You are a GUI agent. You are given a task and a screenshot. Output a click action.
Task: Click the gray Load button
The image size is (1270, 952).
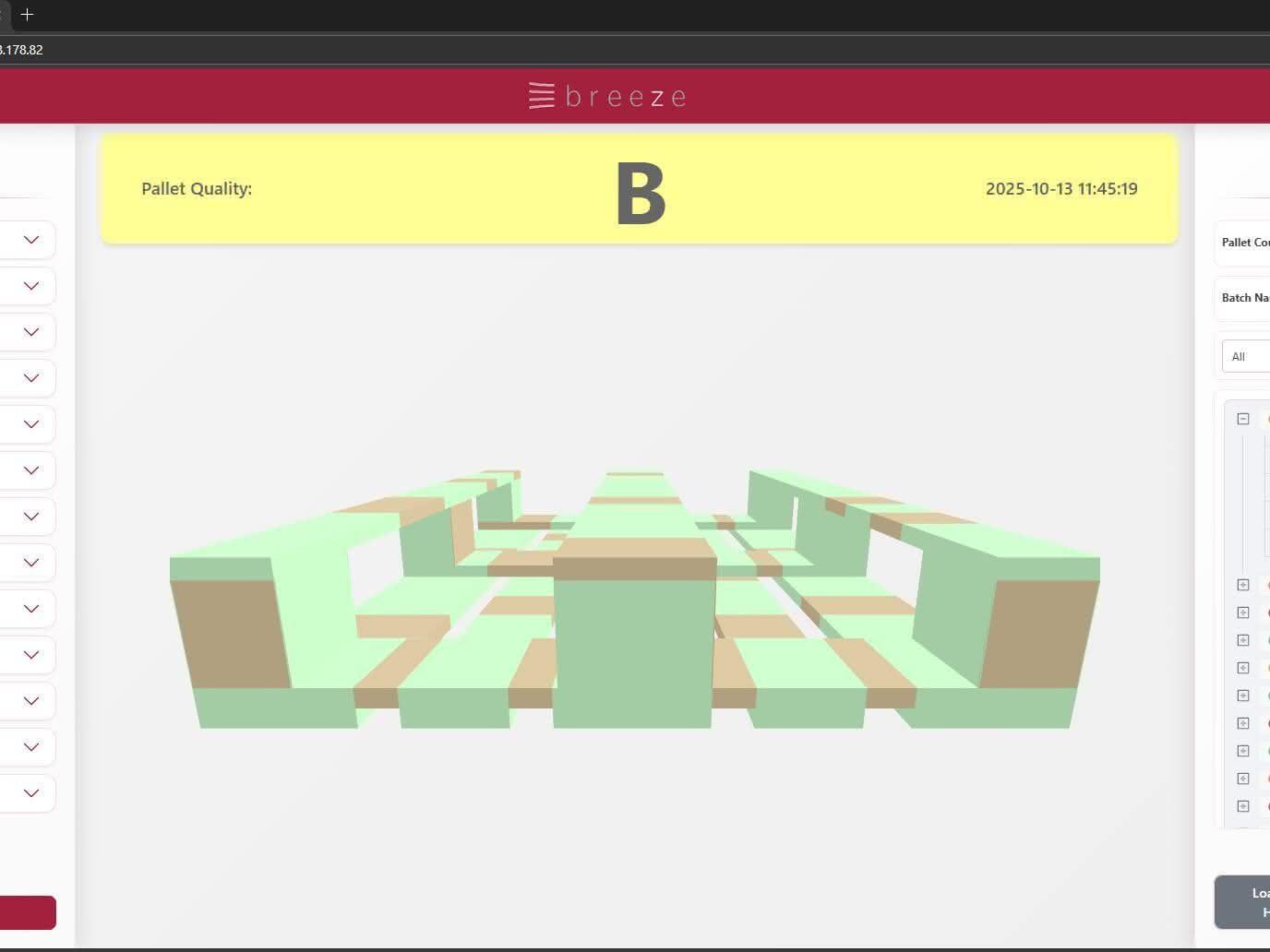point(1242,902)
